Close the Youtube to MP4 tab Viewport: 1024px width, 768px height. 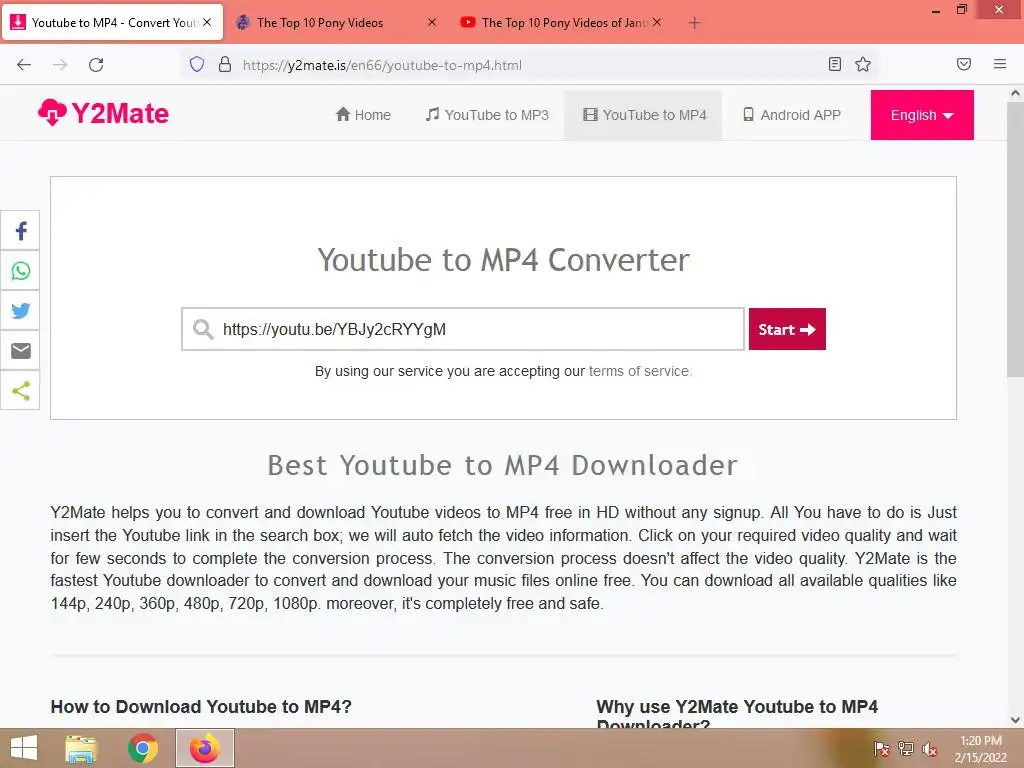point(207,22)
